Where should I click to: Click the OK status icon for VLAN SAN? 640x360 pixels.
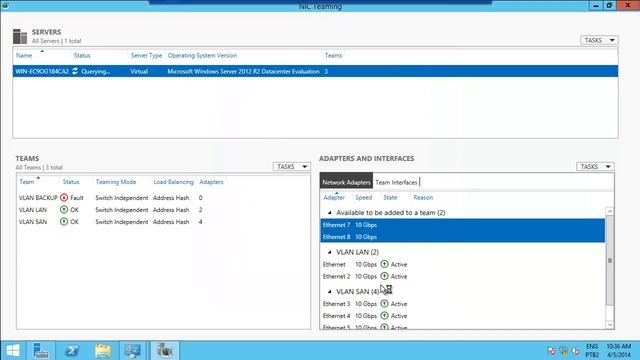(x=64, y=222)
